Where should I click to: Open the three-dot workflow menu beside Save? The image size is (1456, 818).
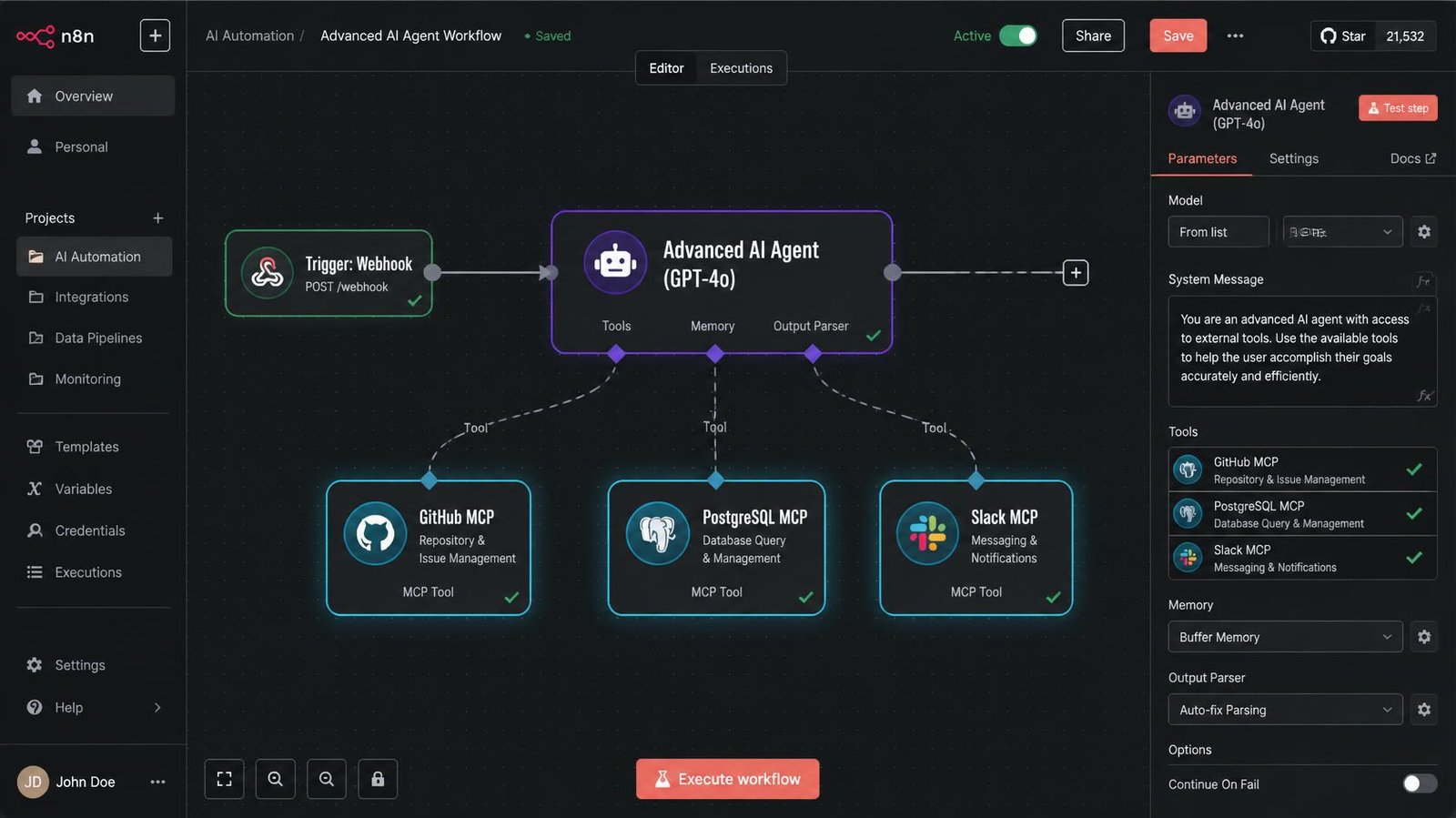coord(1235,35)
